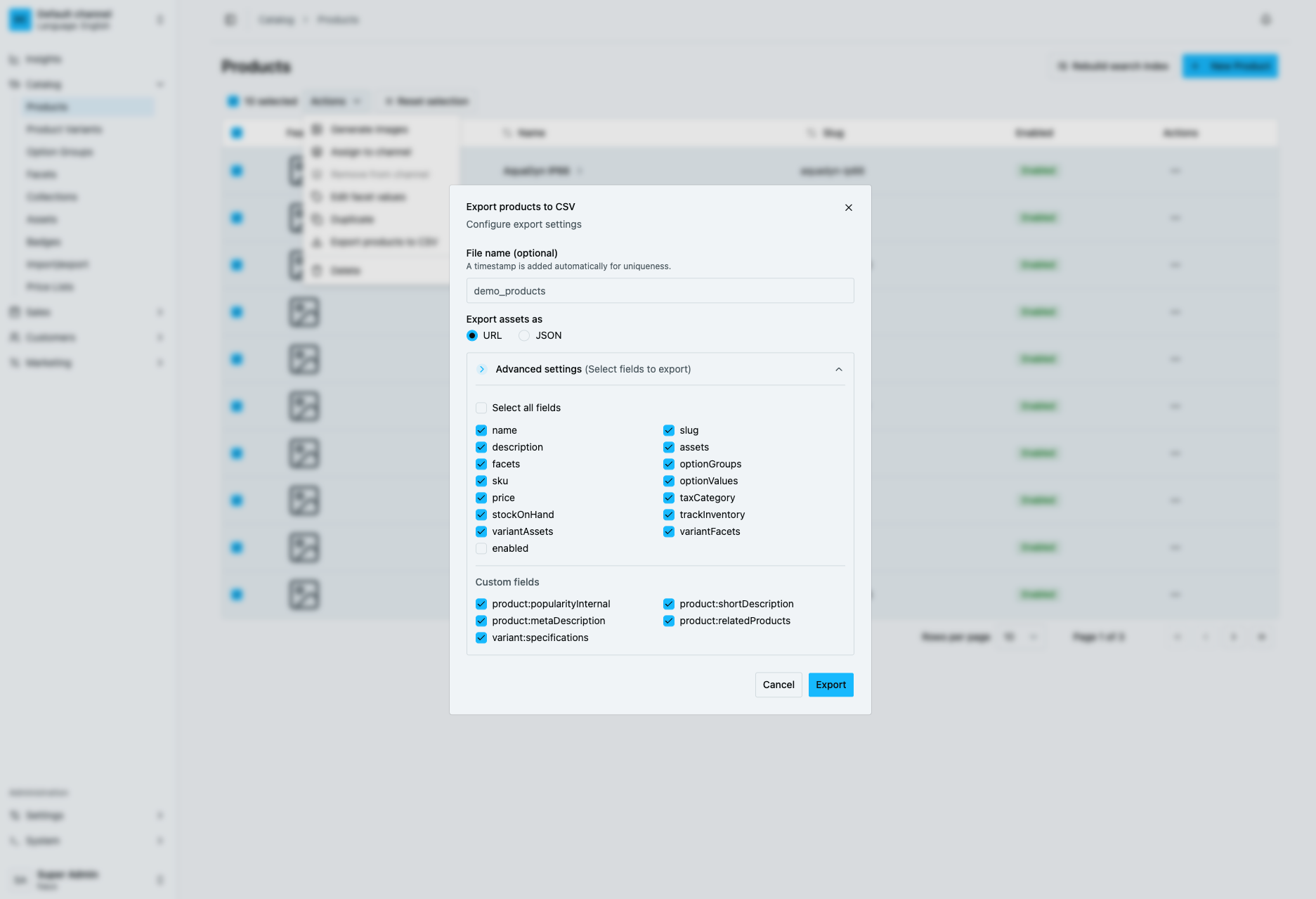Uncheck product:shortDescription custom field
The width and height of the screenshot is (1316, 899).
click(x=669, y=604)
